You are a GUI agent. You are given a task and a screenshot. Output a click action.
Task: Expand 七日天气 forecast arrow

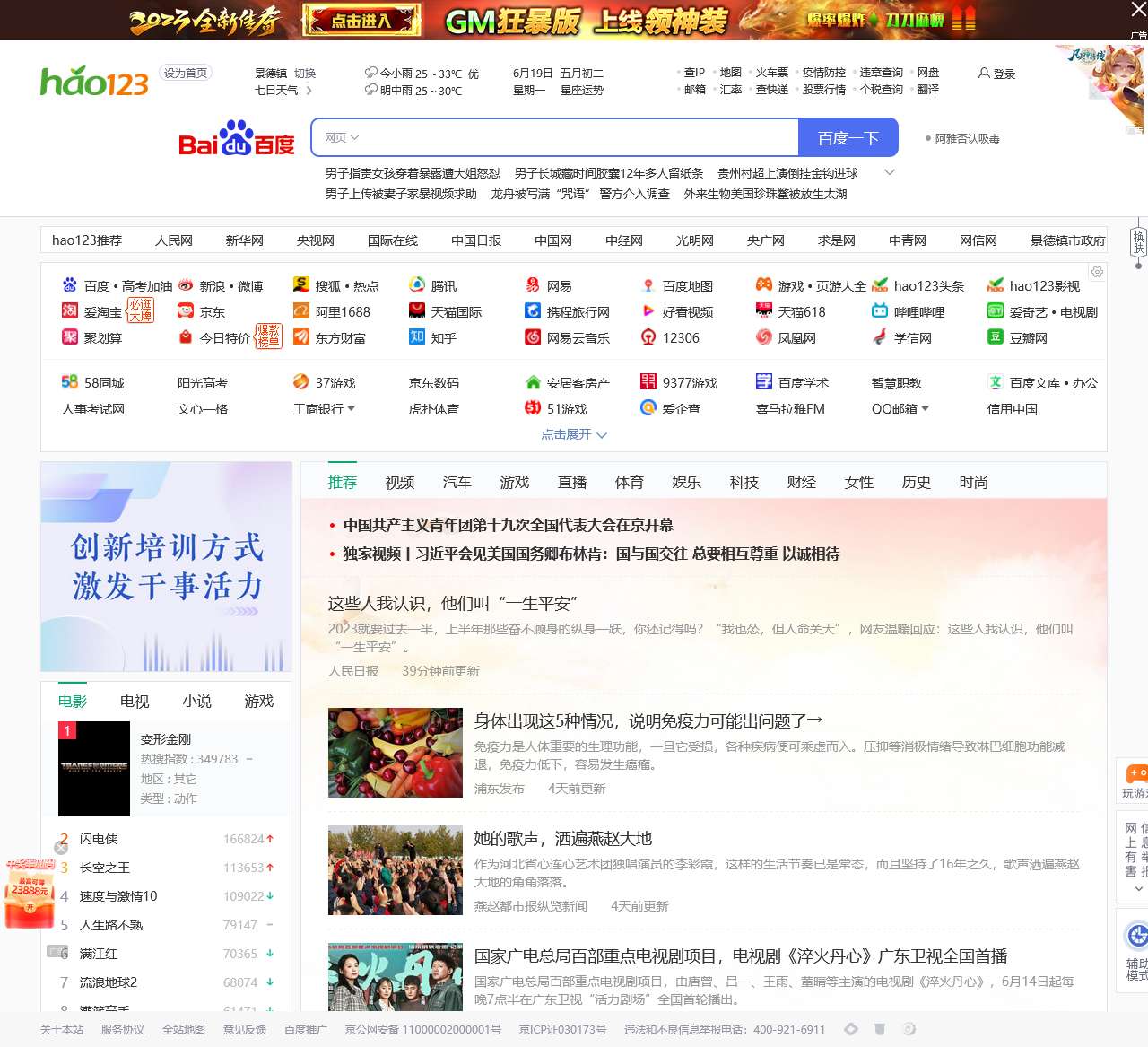coord(309,91)
